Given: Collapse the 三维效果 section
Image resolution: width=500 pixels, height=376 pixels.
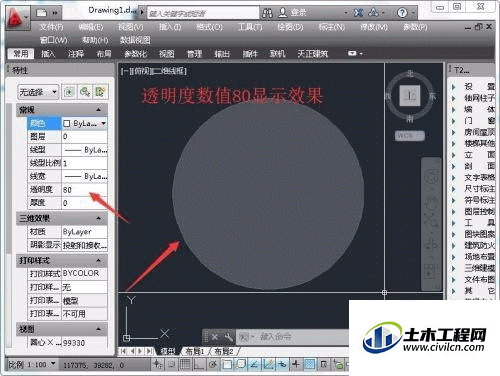Looking at the screenshot, I should pyautogui.click(x=99, y=218).
